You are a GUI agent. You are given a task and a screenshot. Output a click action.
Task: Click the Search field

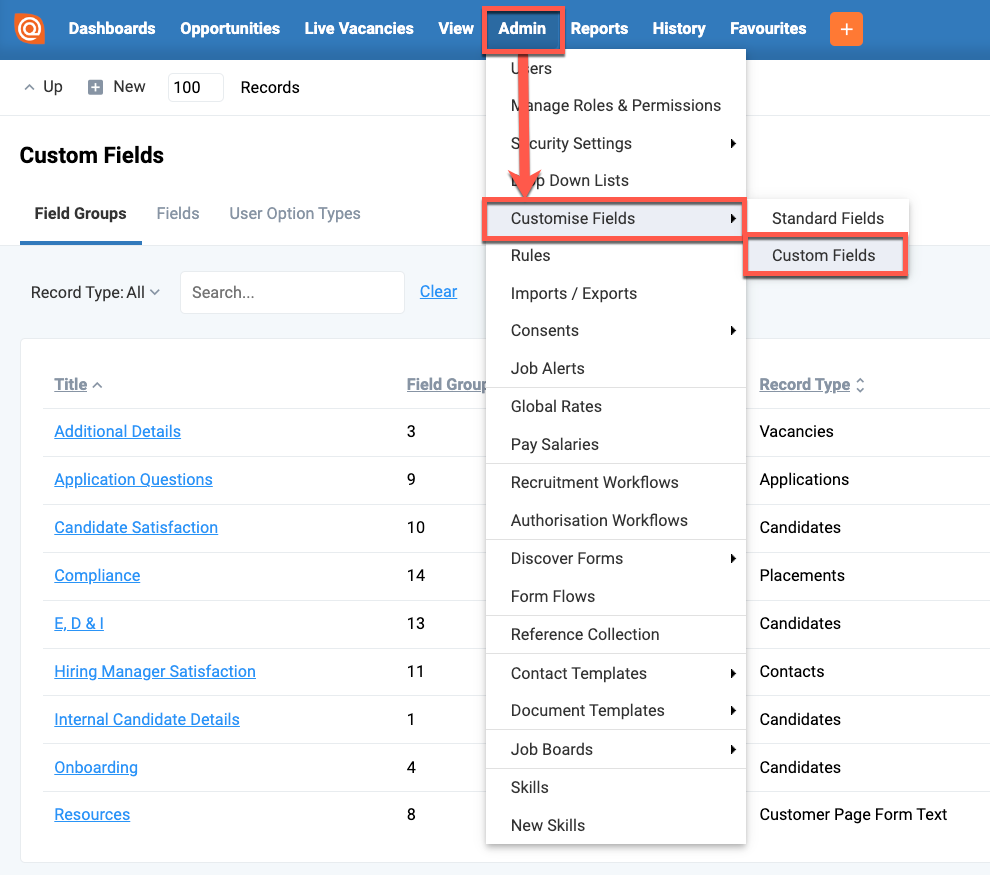tap(292, 292)
